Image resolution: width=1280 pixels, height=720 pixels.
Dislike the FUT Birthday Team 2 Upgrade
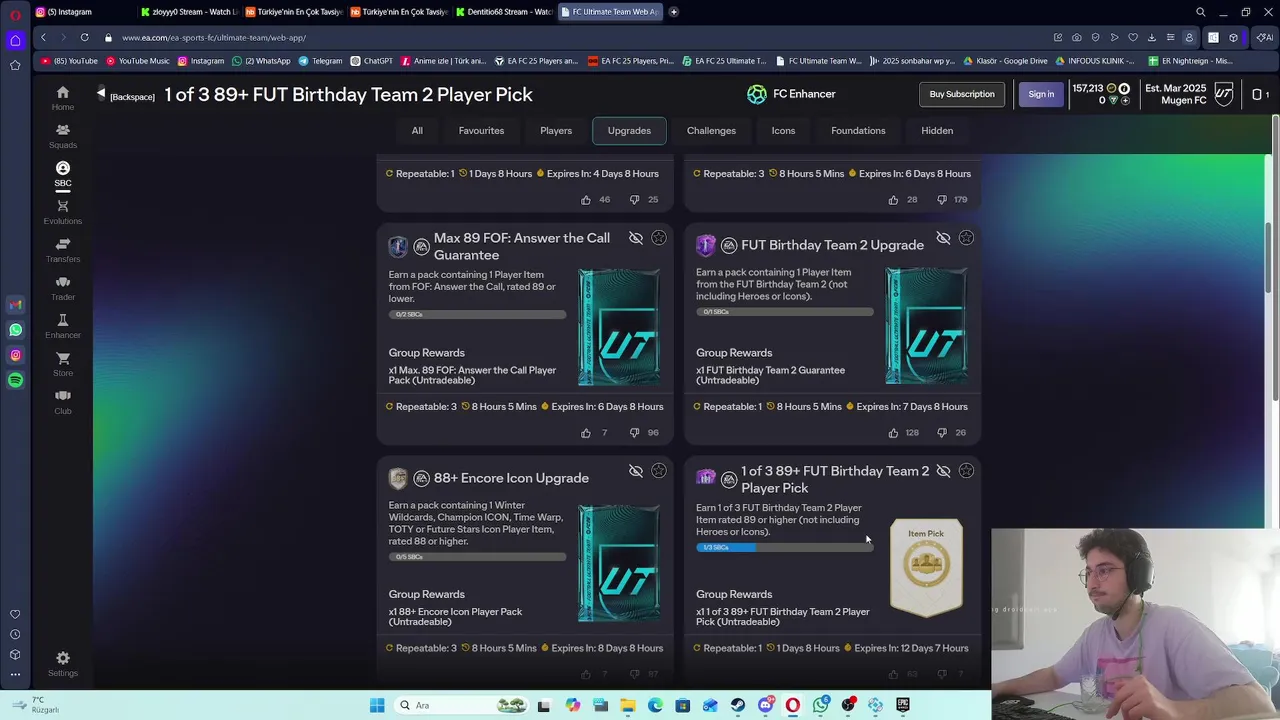click(942, 433)
